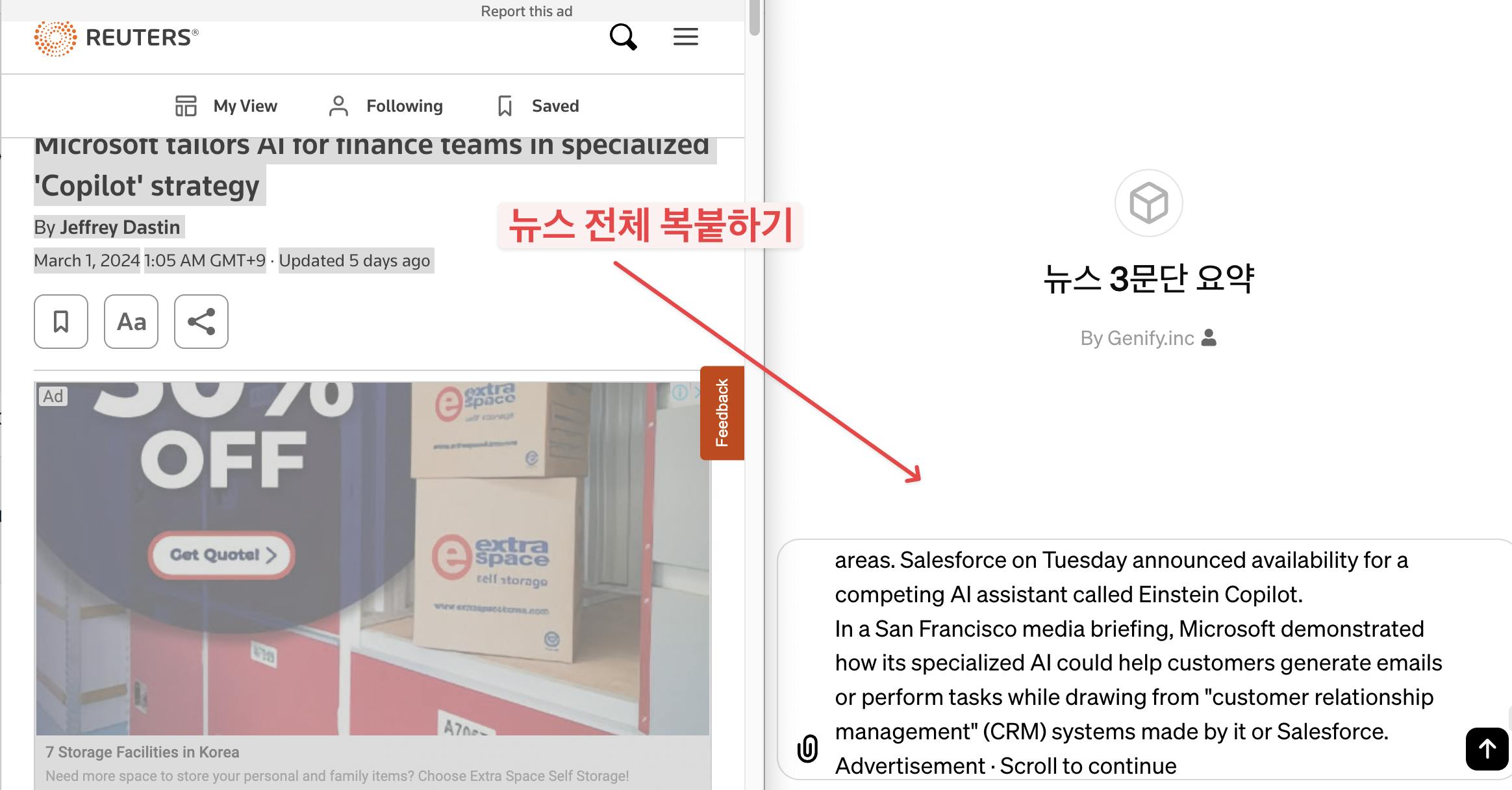
Task: Click the ad info icon on banner
Action: pyautogui.click(x=679, y=392)
